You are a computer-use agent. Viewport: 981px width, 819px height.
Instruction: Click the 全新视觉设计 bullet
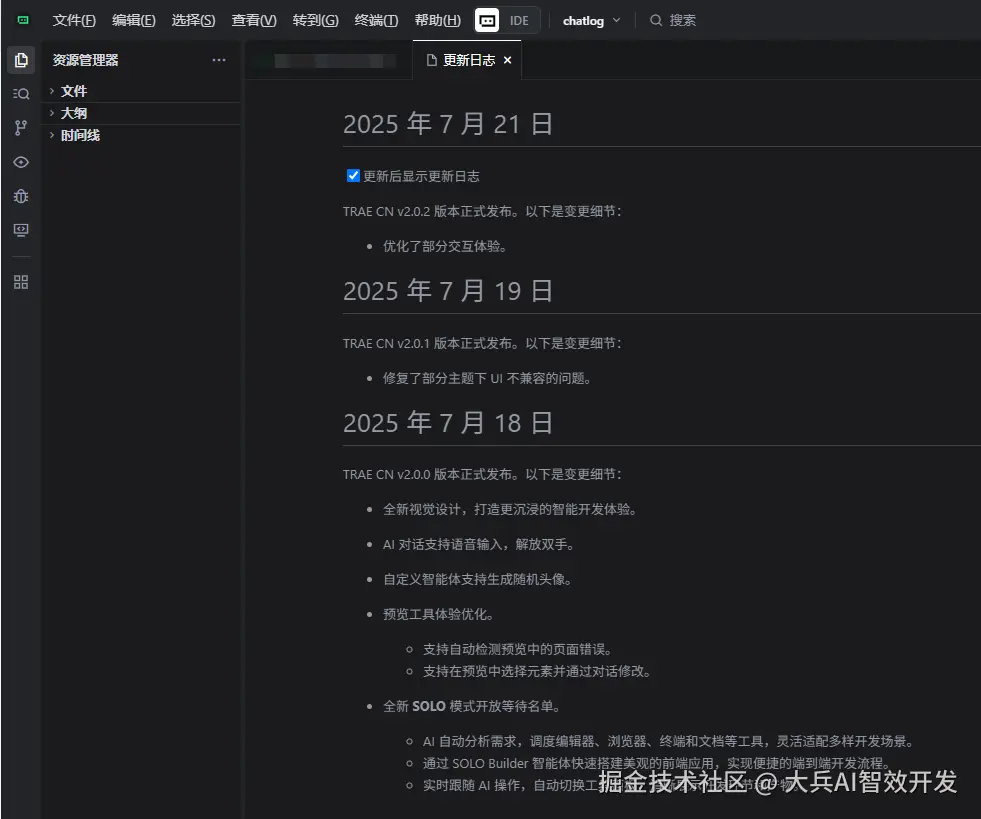[x=511, y=509]
